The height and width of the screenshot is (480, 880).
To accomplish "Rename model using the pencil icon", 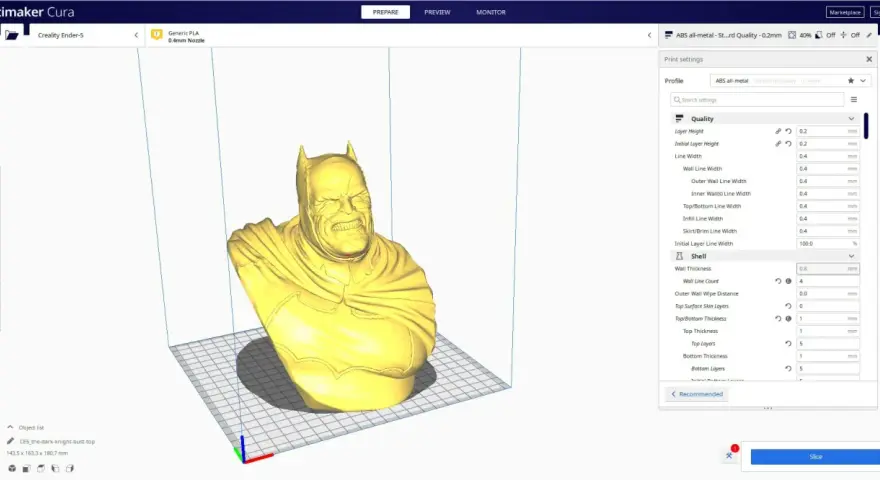I will point(11,441).
